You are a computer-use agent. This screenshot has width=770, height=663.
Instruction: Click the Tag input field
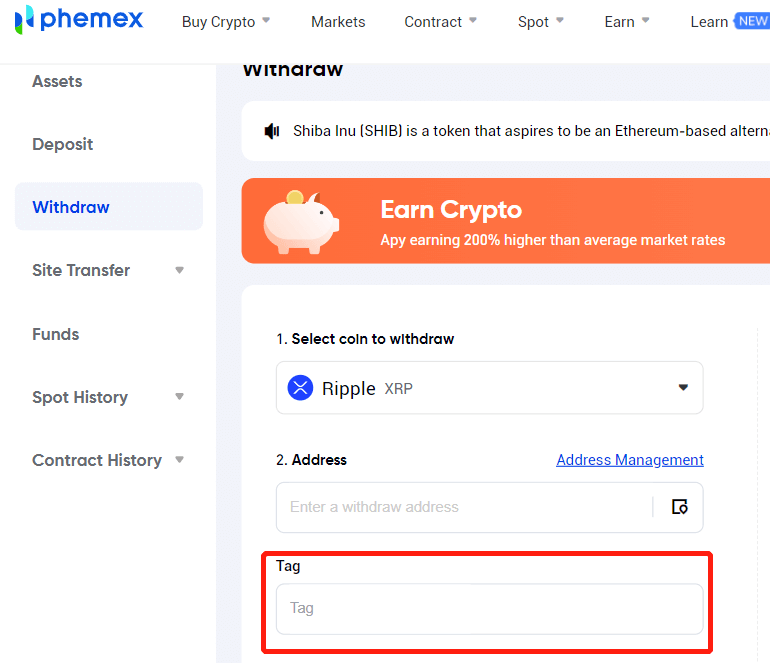(489, 608)
